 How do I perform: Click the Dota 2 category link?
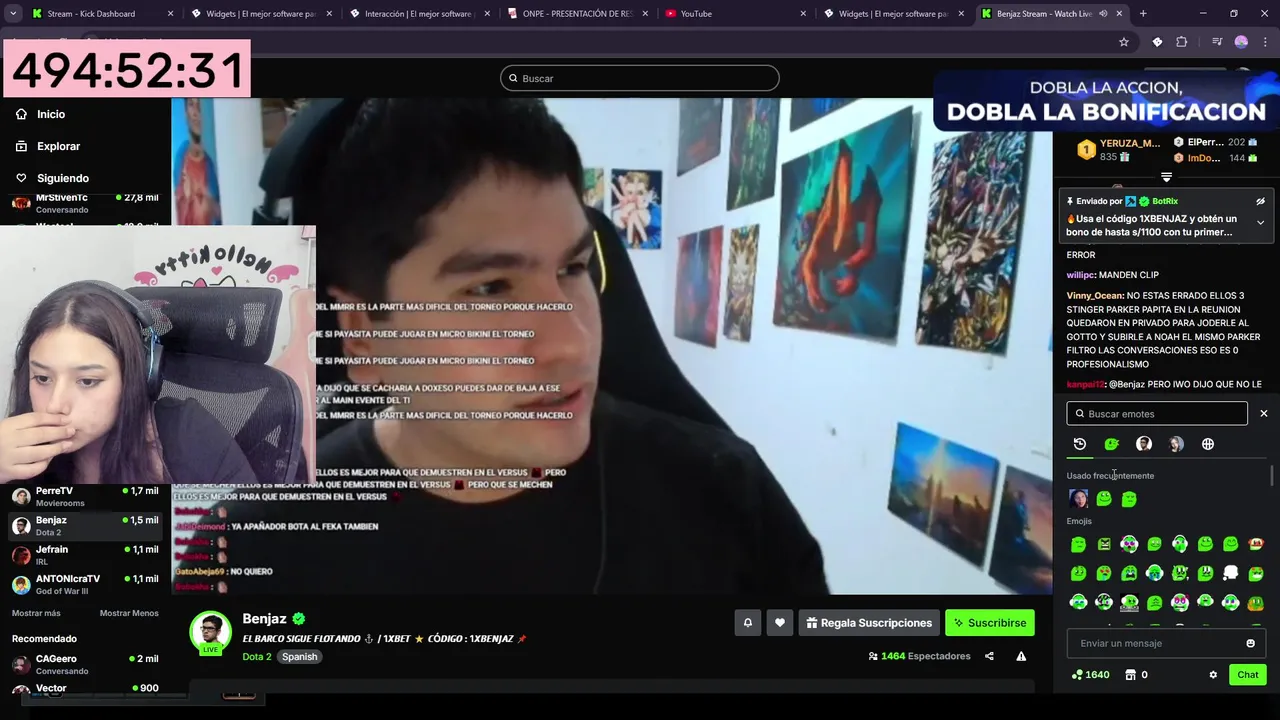click(x=257, y=657)
